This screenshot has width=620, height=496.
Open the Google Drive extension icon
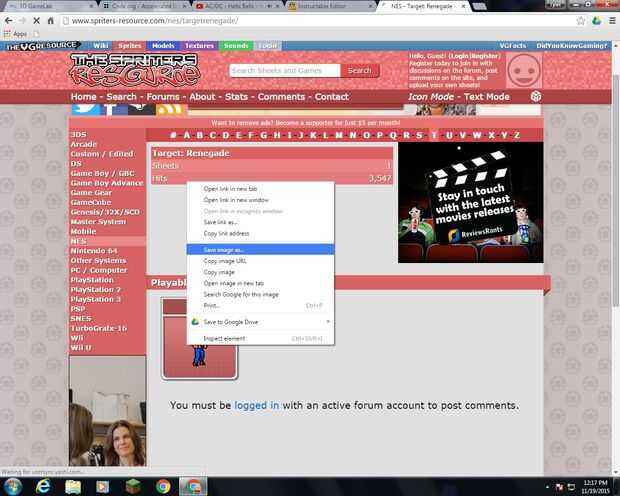pyautogui.click(x=597, y=21)
